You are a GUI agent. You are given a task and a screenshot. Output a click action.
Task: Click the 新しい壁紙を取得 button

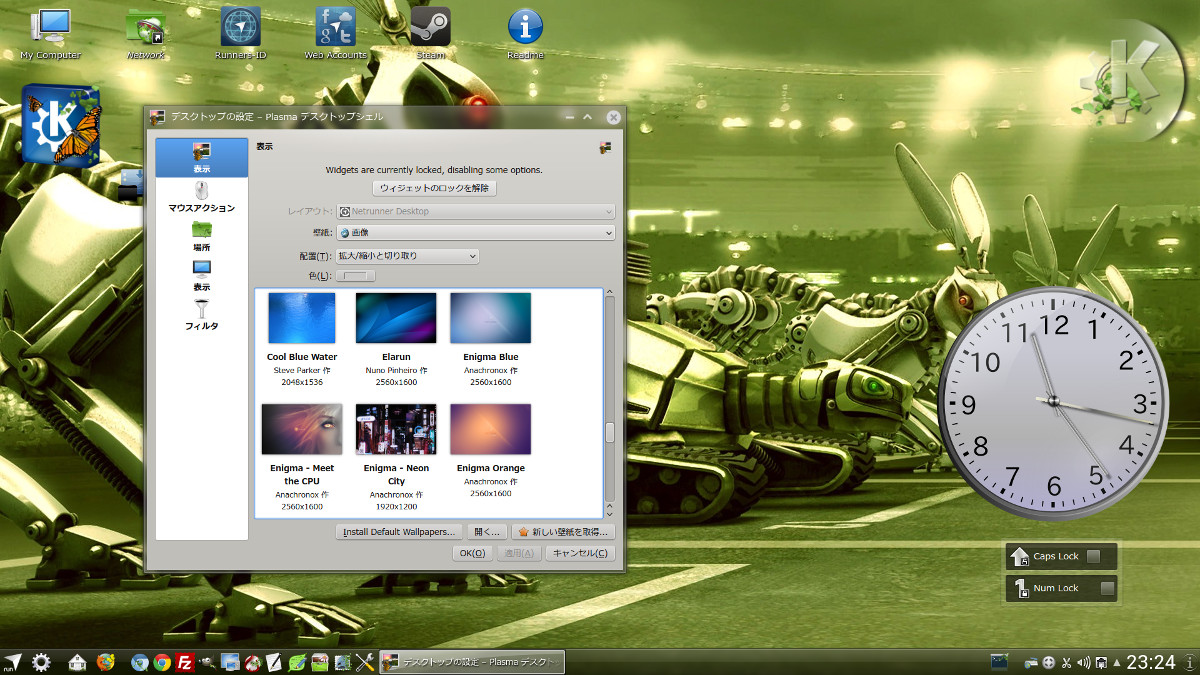pos(563,532)
